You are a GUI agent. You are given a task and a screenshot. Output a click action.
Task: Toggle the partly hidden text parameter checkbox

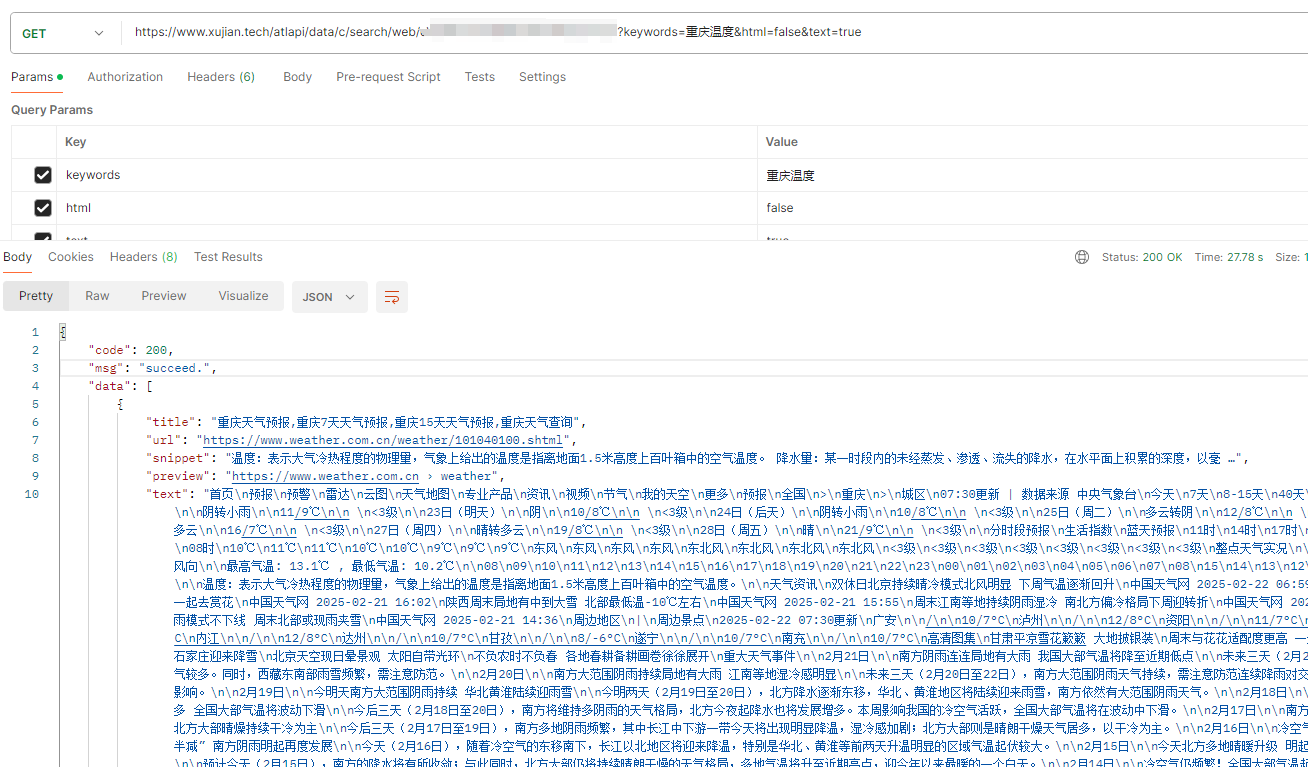(x=43, y=237)
